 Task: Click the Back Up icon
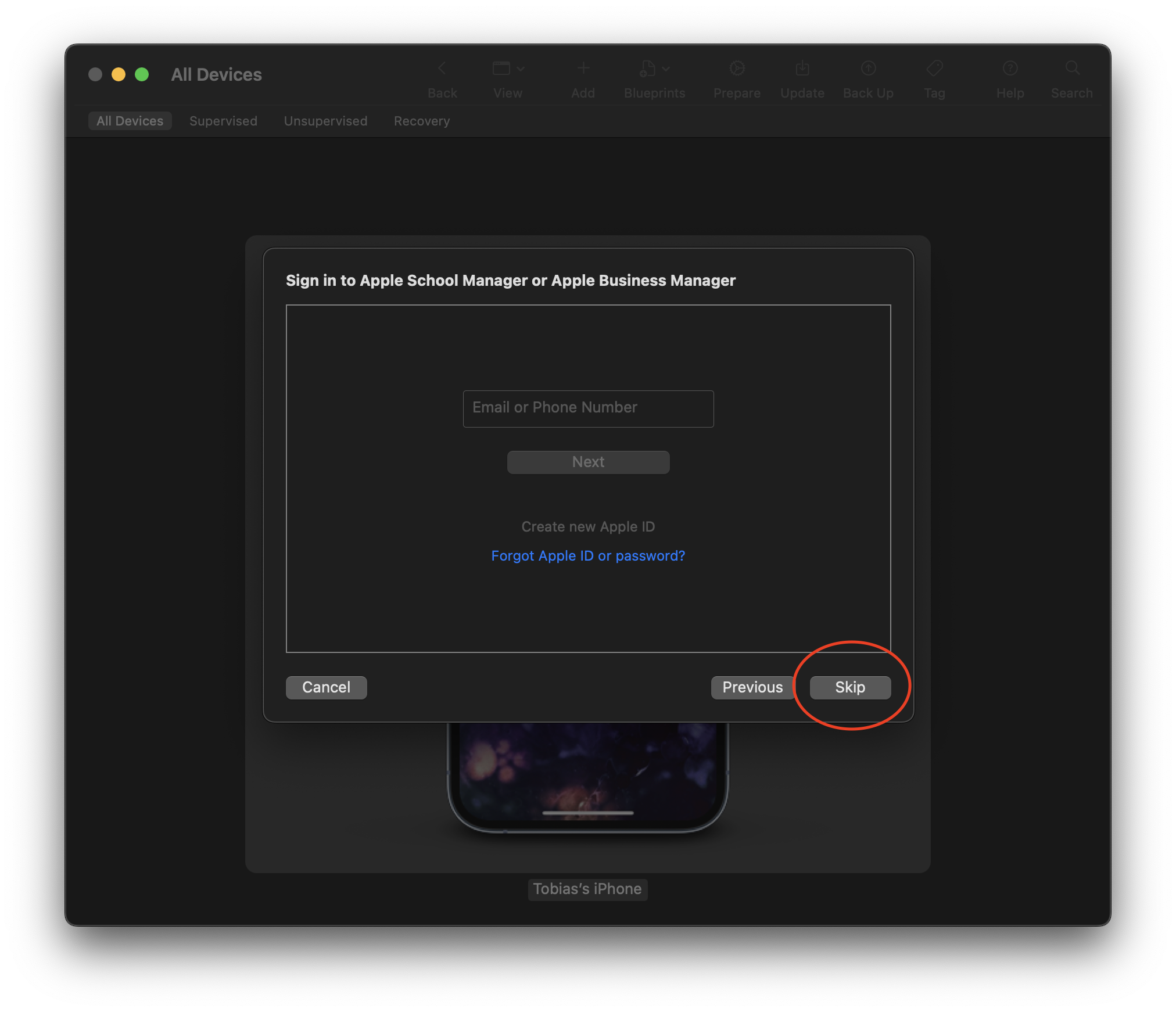867,68
